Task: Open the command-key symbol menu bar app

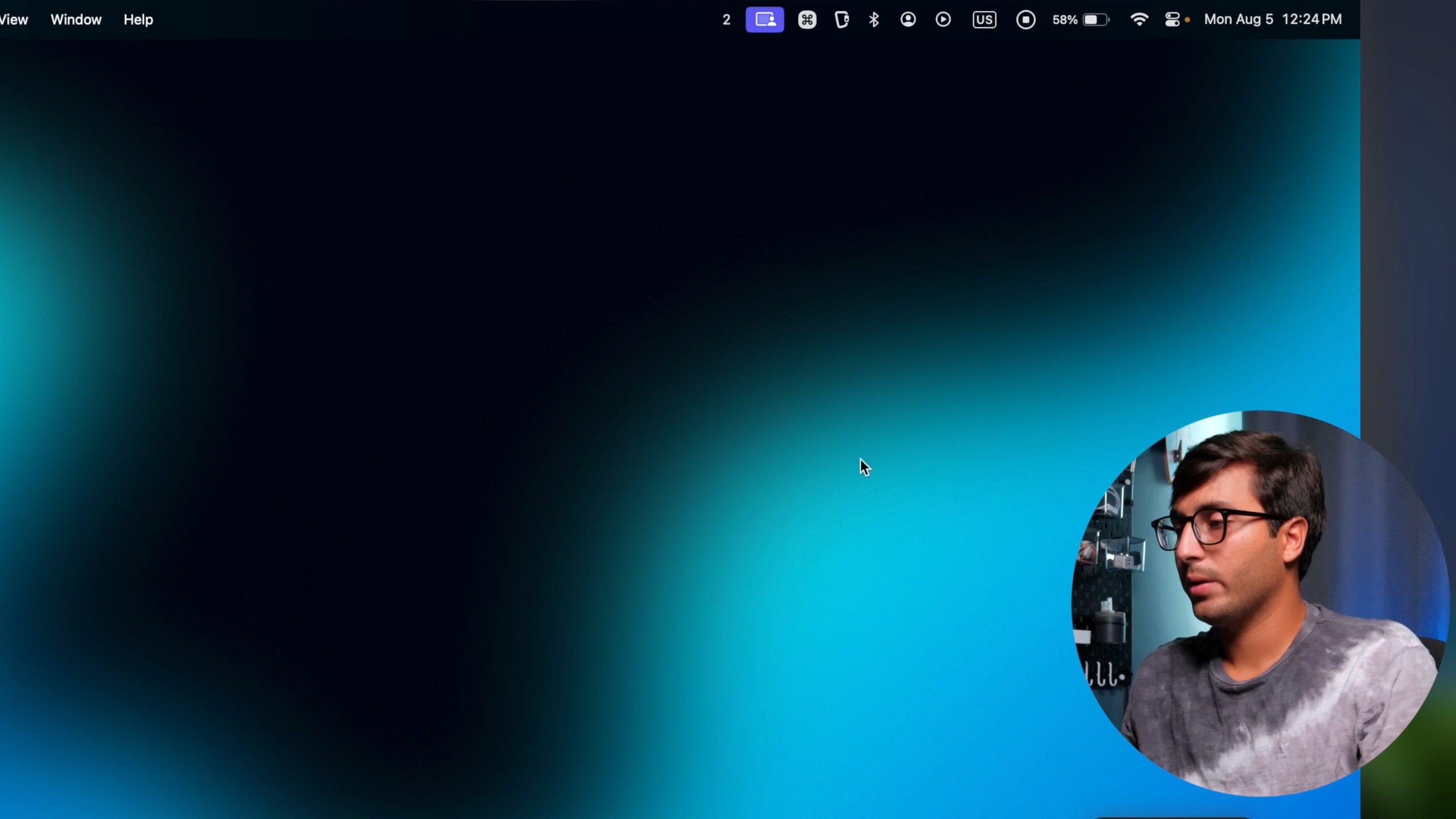Action: [x=807, y=20]
